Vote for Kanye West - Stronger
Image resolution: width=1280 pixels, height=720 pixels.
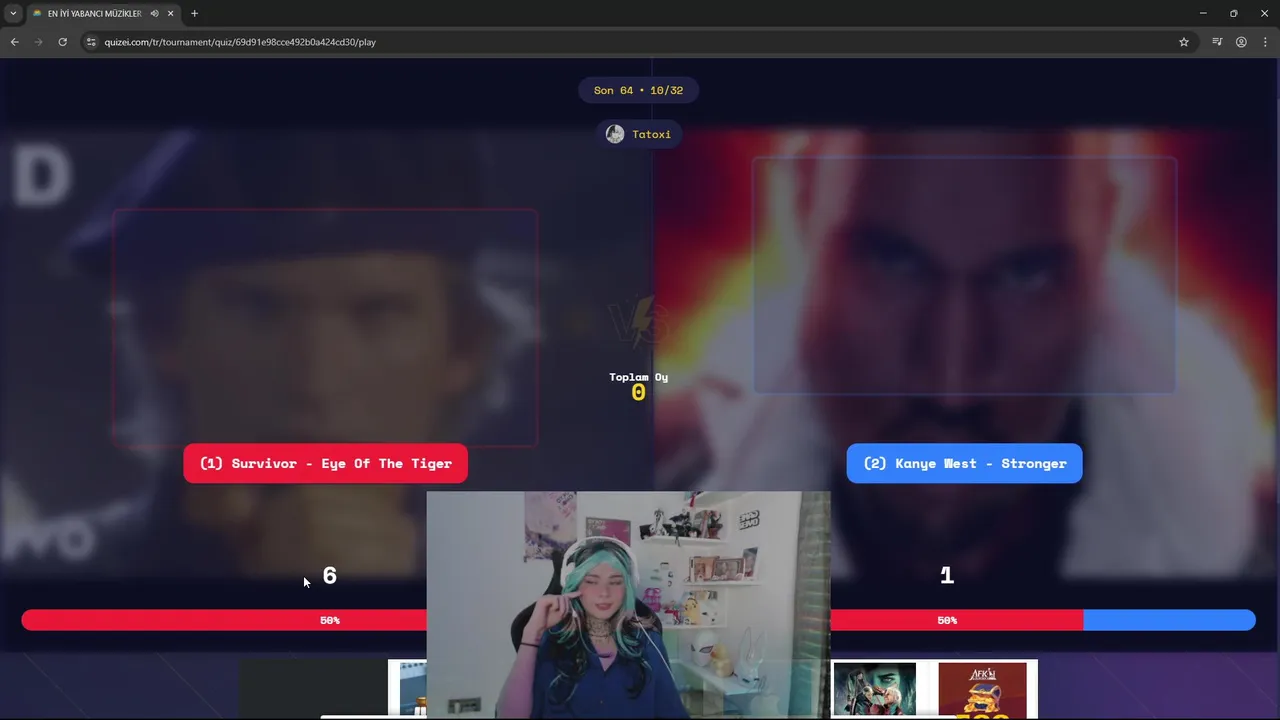964,463
